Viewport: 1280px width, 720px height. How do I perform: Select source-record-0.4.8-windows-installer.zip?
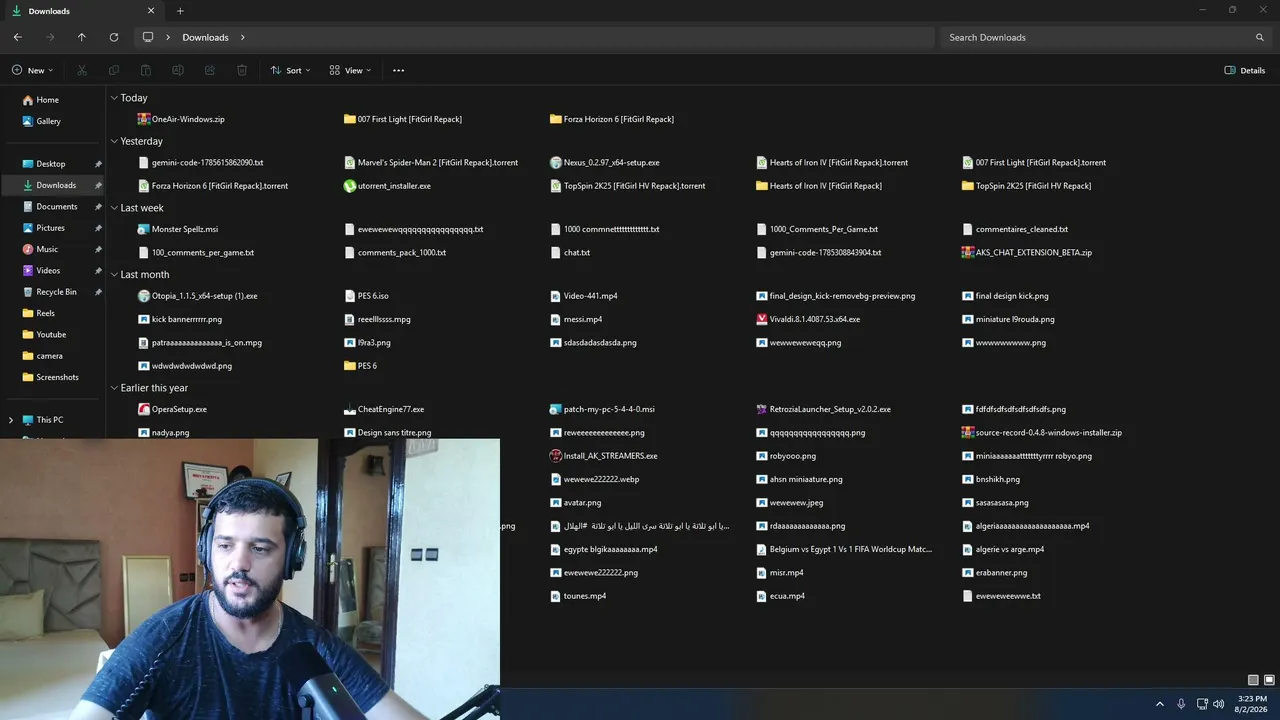1042,433
